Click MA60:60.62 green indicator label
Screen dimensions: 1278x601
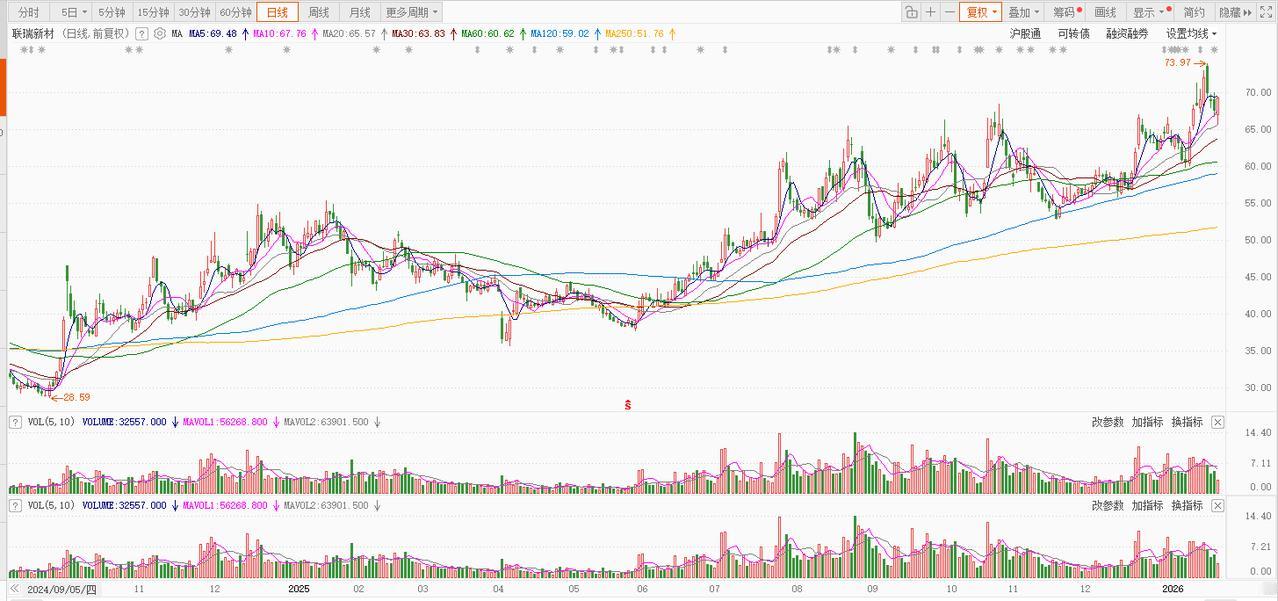pyautogui.click(x=487, y=33)
